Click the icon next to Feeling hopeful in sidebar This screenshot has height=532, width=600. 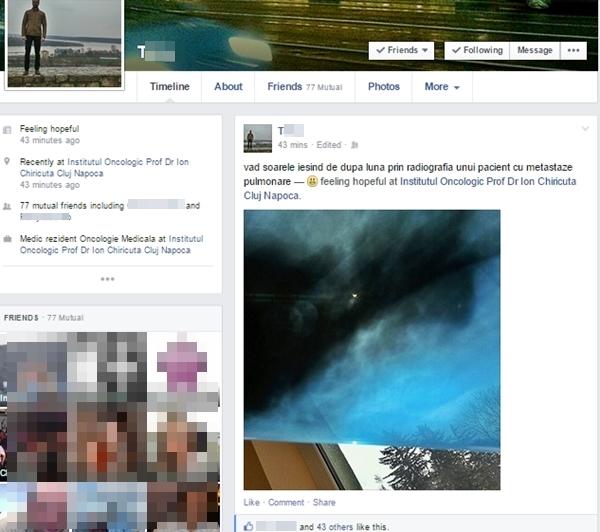click(x=8, y=130)
